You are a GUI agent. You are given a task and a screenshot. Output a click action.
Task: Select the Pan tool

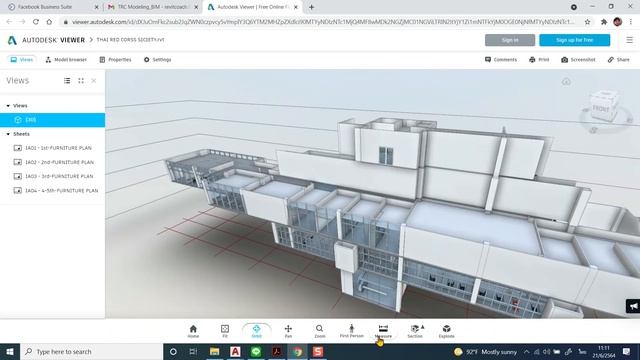(x=288, y=331)
